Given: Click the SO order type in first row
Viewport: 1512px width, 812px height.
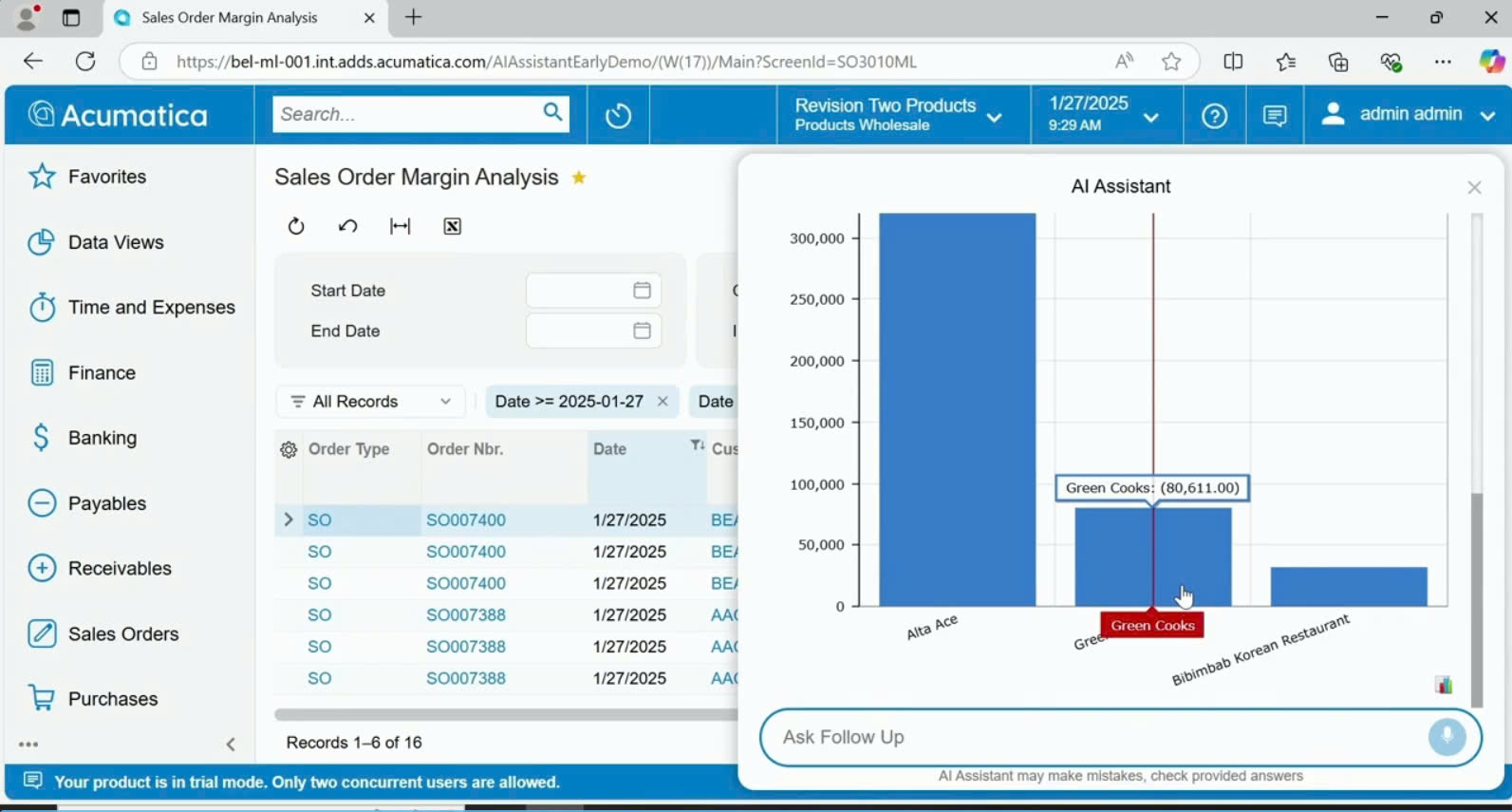Looking at the screenshot, I should point(320,520).
